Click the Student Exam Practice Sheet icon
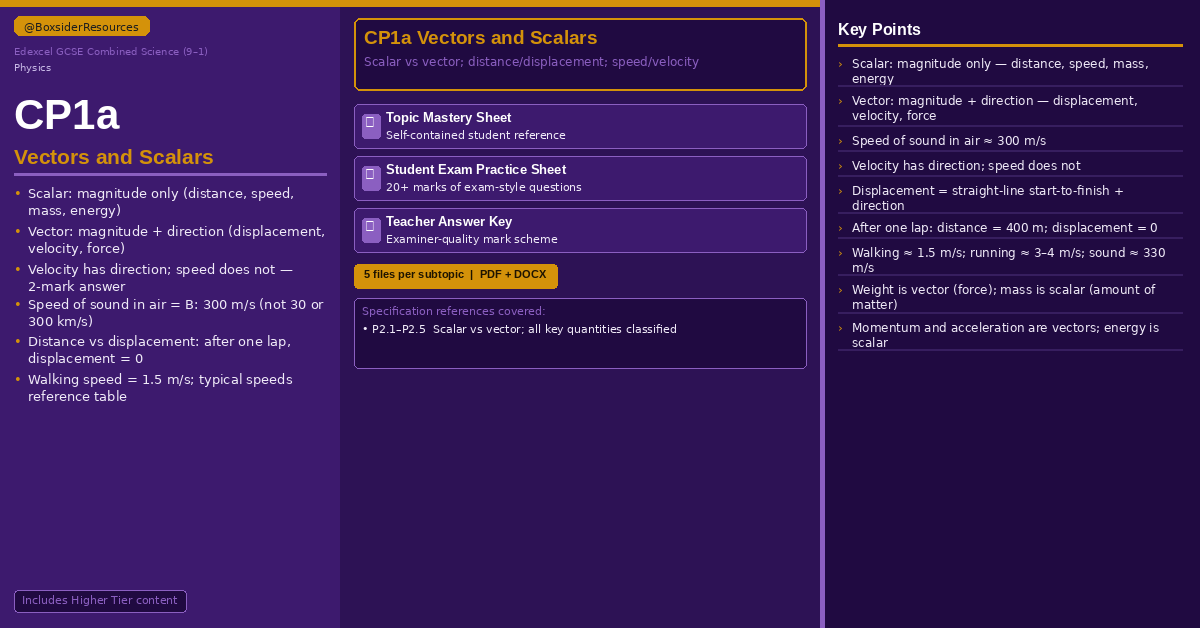The width and height of the screenshot is (1200, 628). 371,178
